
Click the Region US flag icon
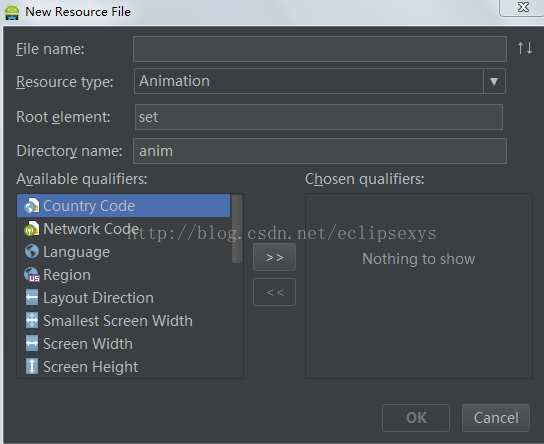32,275
